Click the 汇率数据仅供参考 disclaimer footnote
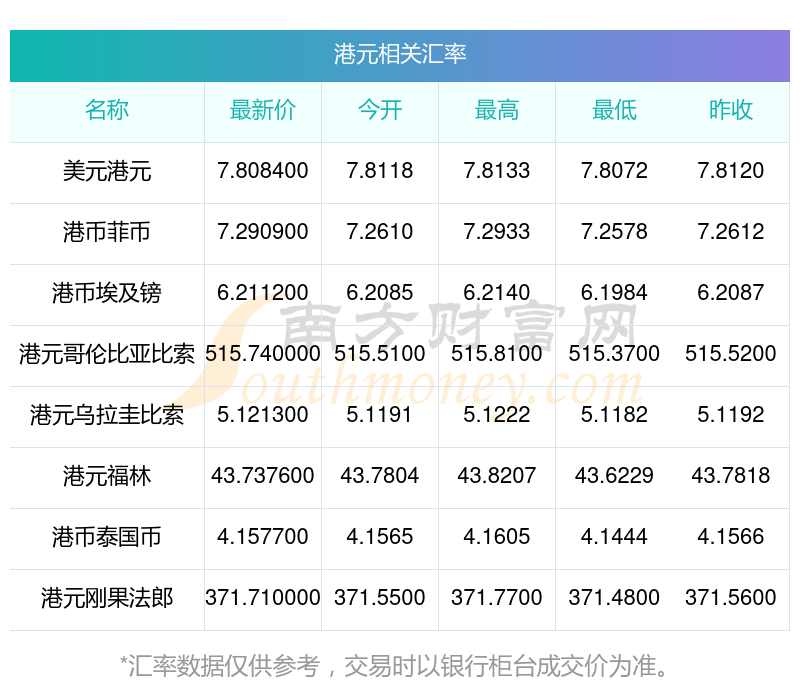The width and height of the screenshot is (800, 698). click(x=394, y=666)
